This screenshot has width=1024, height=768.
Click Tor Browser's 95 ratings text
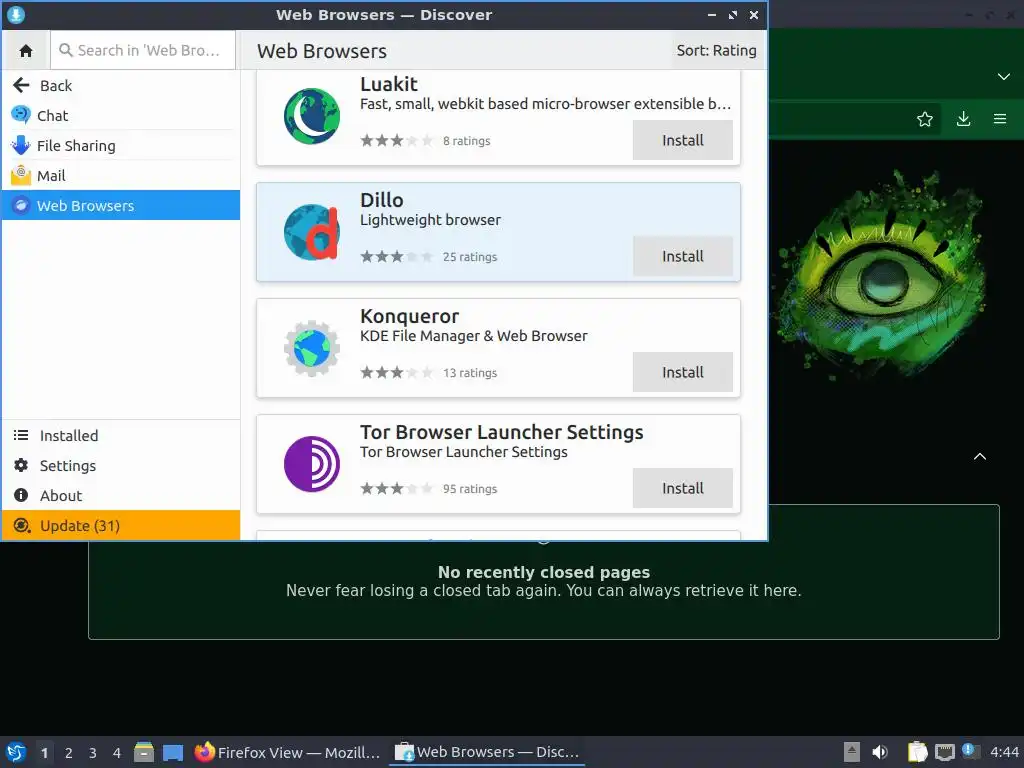point(470,489)
